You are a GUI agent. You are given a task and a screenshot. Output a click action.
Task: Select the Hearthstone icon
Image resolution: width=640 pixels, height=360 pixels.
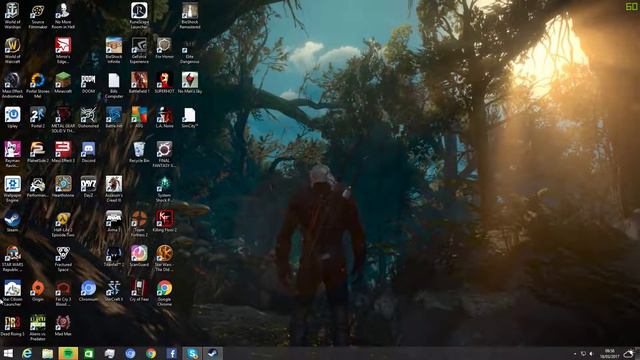point(63,187)
